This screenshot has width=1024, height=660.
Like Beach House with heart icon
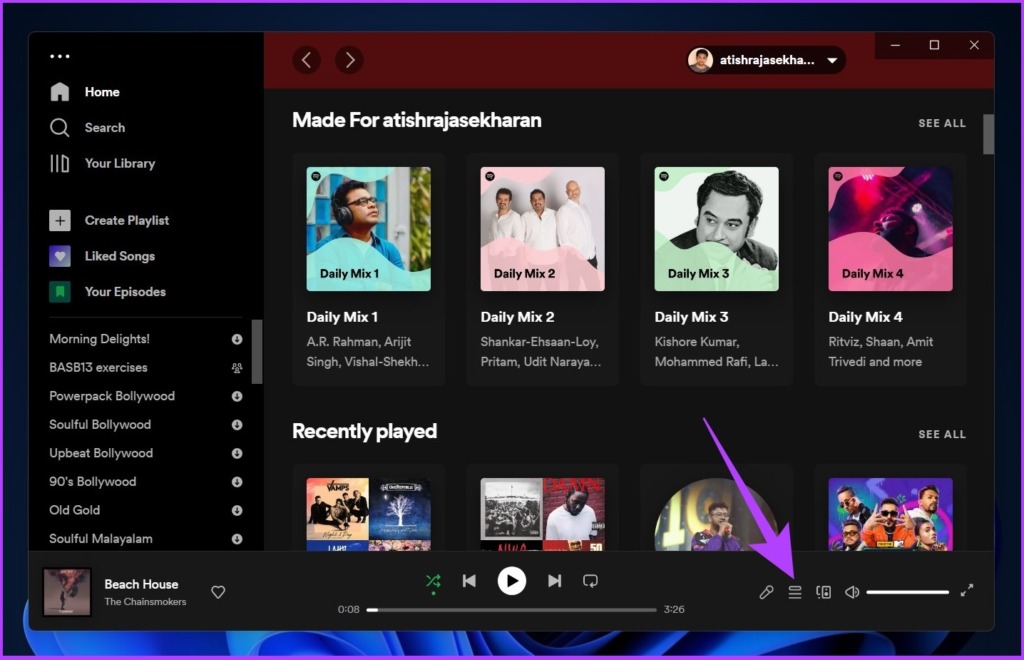[x=218, y=592]
